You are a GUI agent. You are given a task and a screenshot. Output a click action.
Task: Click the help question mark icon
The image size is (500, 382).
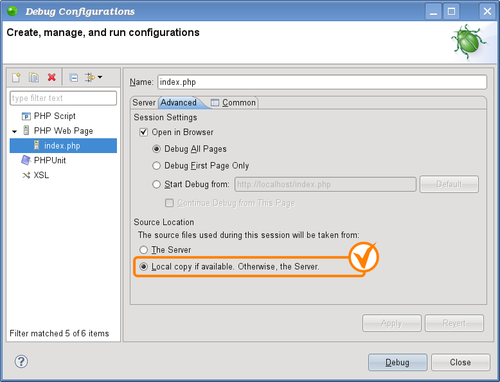21,362
